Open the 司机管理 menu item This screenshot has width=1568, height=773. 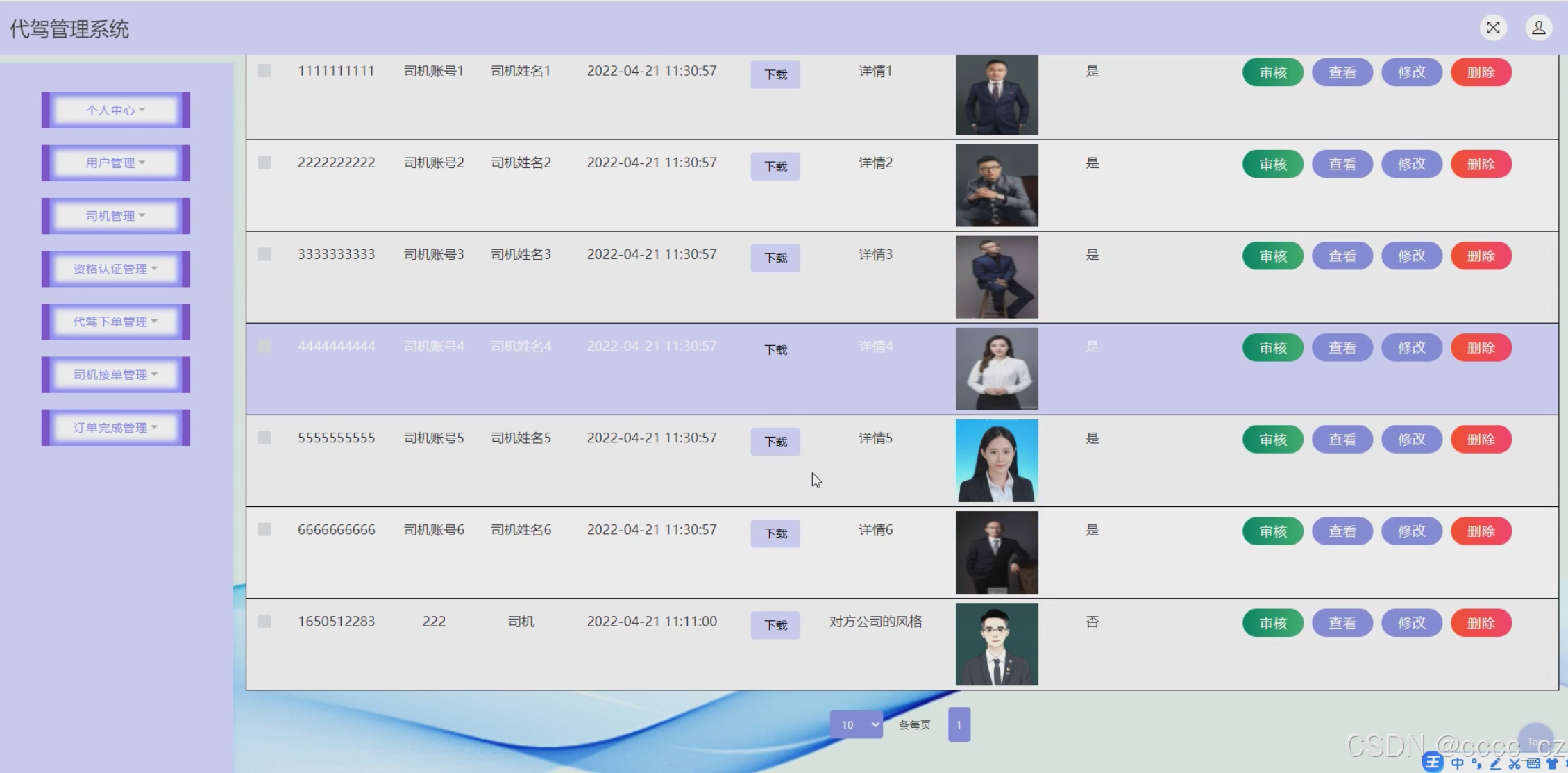point(115,216)
